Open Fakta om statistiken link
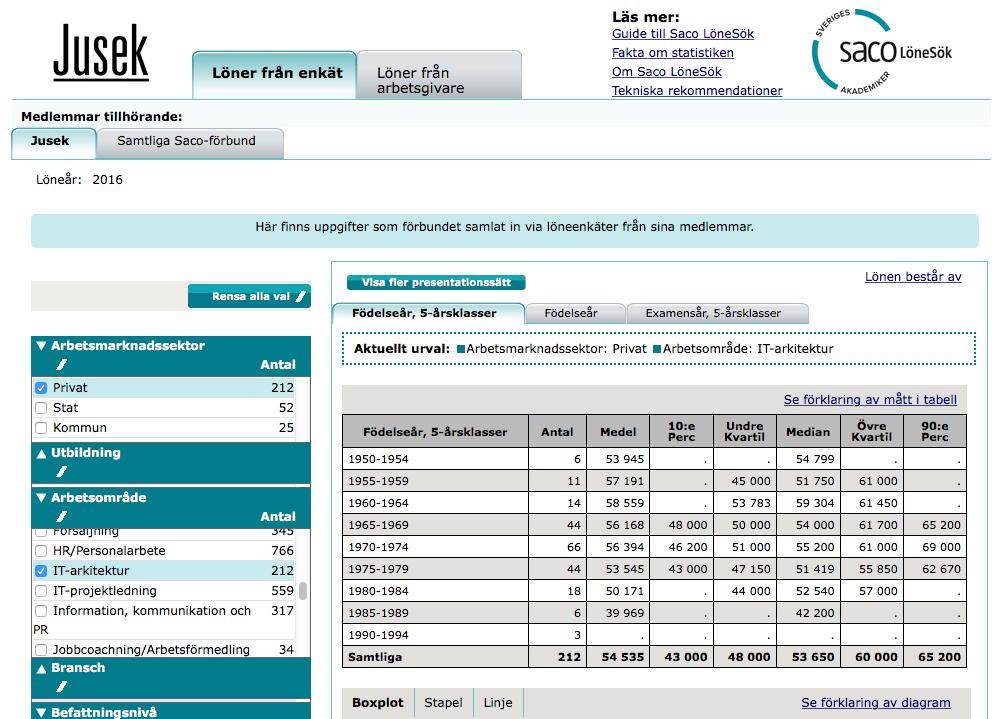The height and width of the screenshot is (719, 1005). click(x=672, y=53)
